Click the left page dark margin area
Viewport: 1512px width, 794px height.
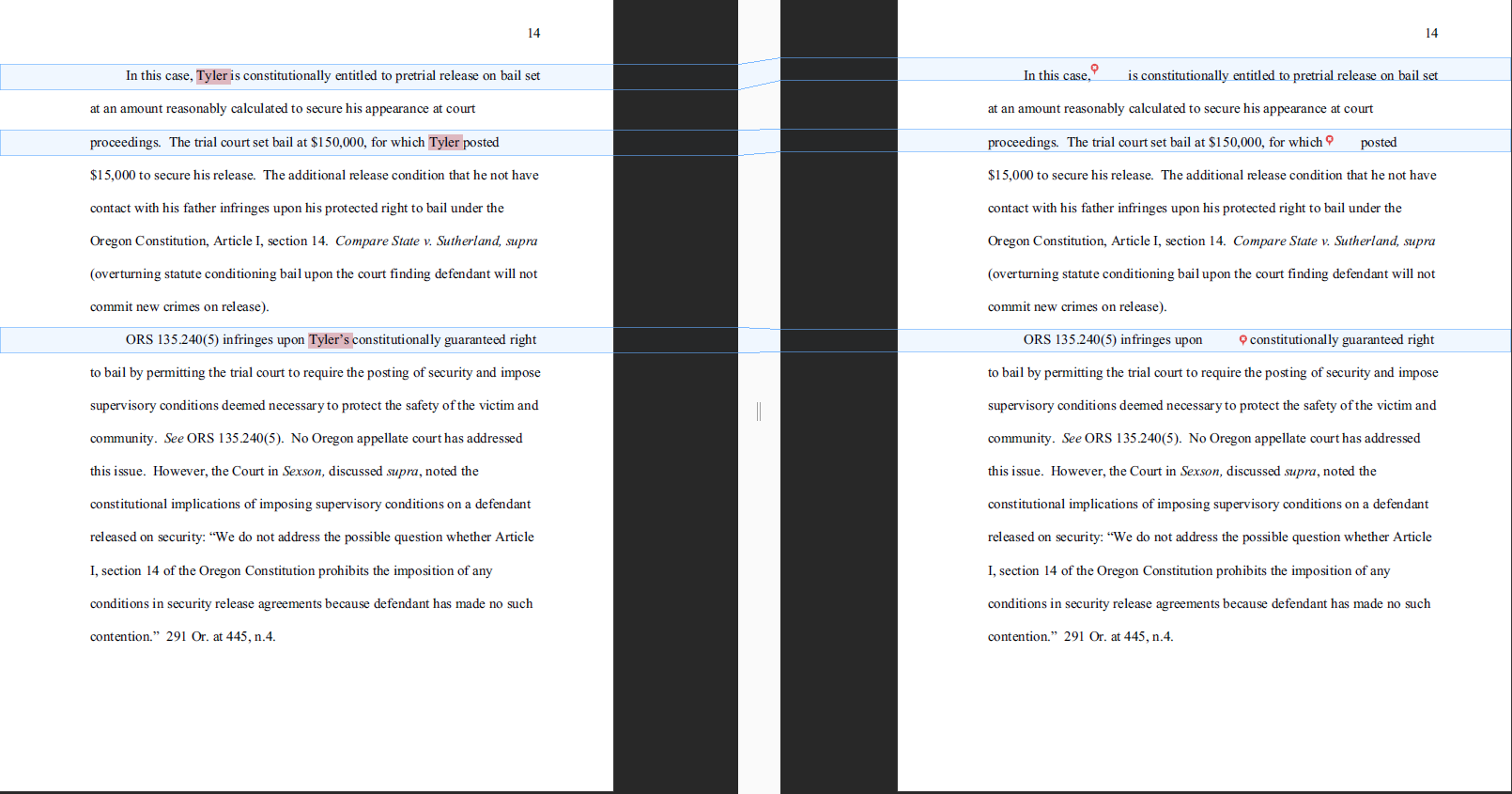pos(674,470)
